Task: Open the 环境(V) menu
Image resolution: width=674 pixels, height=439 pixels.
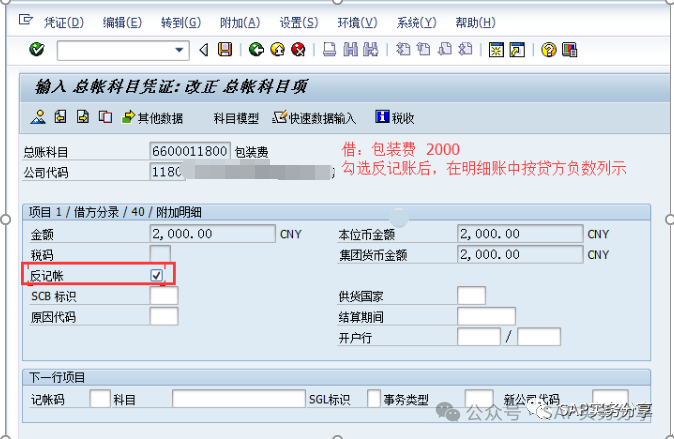Action: tap(357, 22)
